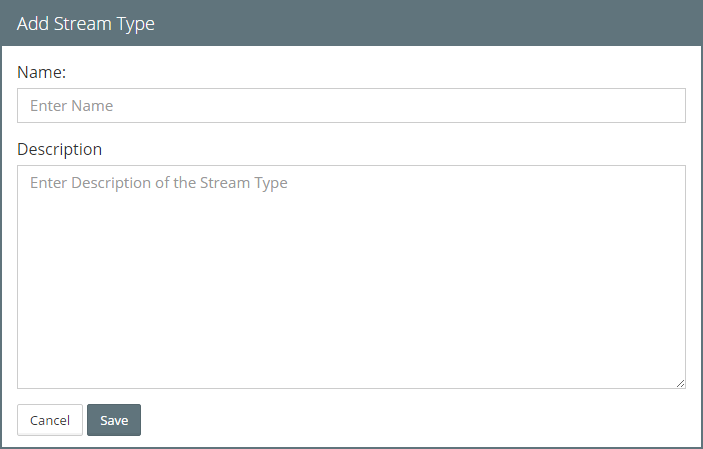The height and width of the screenshot is (449, 703).
Task: Click "Enter Description of the Stream Type" placeholder
Action: pyautogui.click(x=159, y=183)
